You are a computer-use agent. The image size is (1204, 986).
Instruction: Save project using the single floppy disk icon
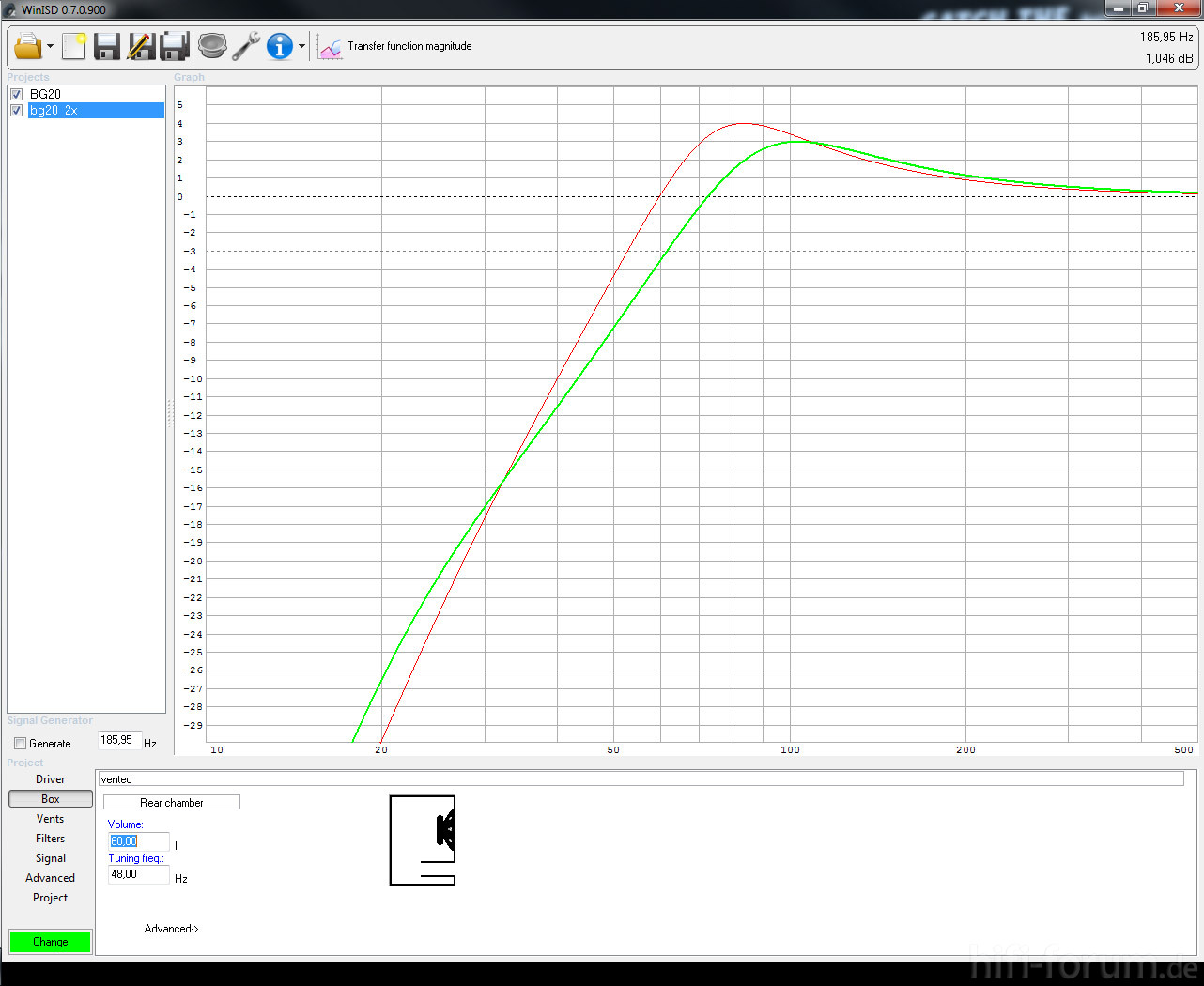(x=107, y=46)
